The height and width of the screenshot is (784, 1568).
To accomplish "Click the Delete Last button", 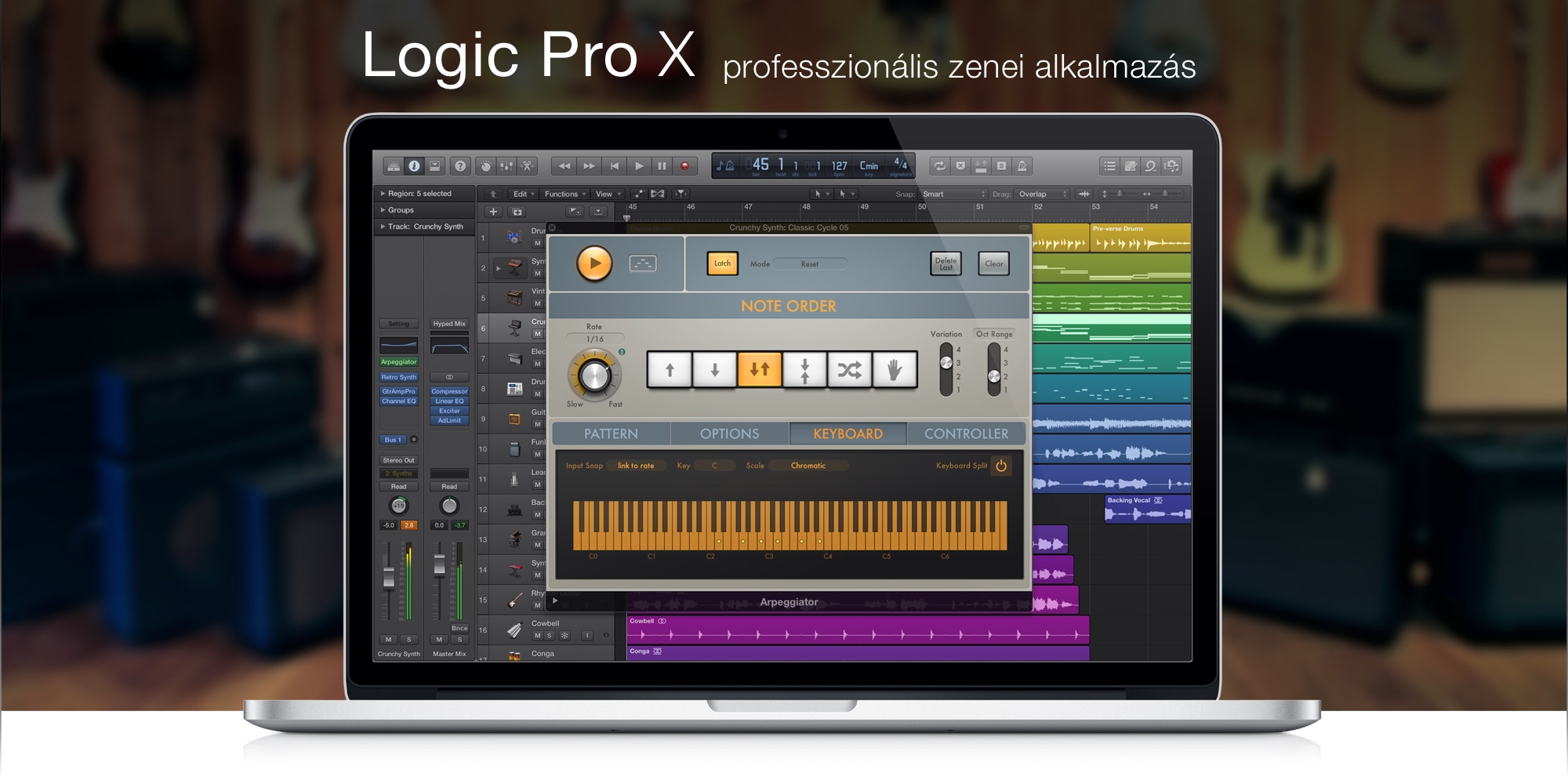I will [x=946, y=263].
